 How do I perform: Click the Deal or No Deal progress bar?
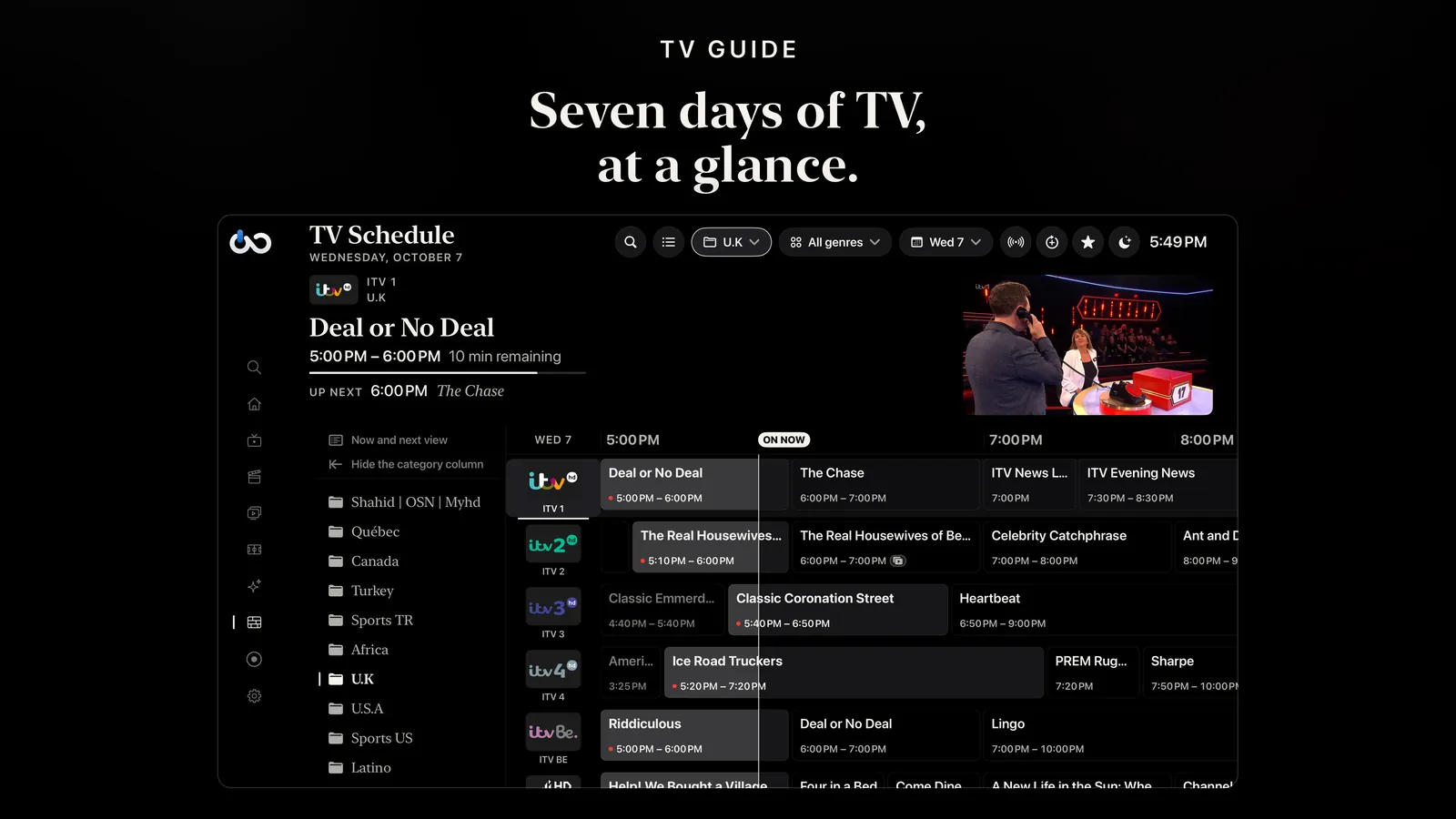coord(448,373)
